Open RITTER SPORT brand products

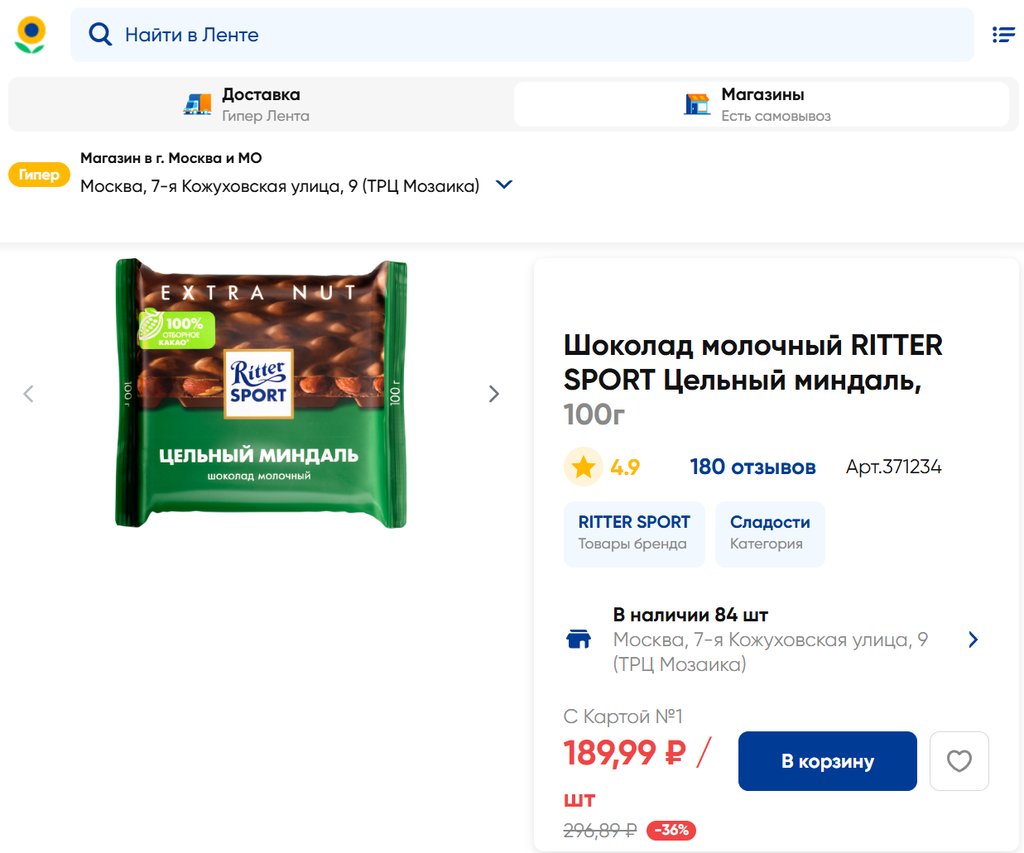point(634,533)
